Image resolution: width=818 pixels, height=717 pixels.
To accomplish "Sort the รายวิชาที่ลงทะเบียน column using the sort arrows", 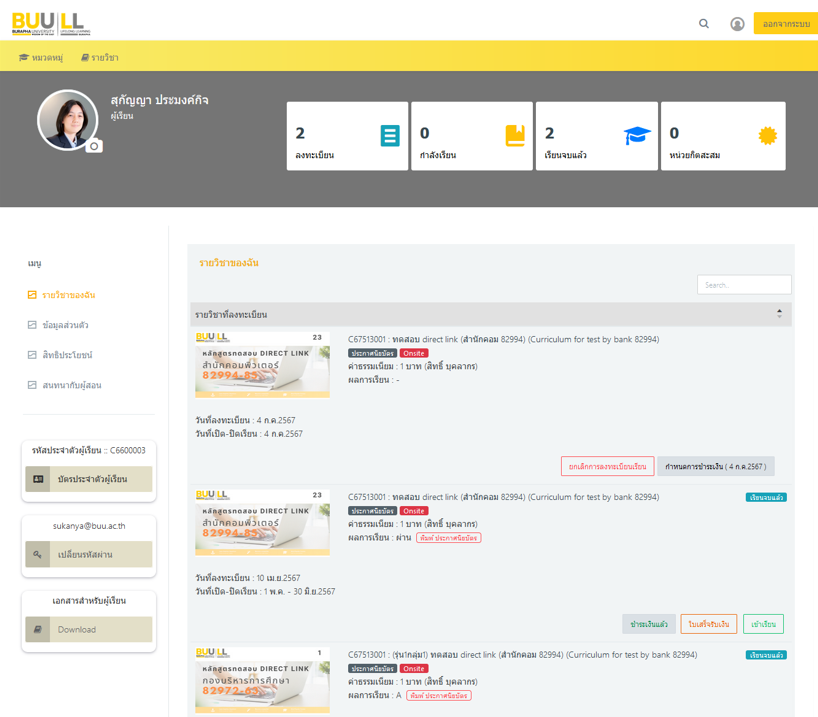I will [x=779, y=314].
